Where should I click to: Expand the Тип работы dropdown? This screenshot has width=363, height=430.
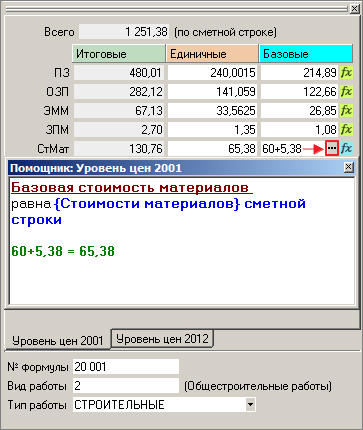(x=250, y=405)
